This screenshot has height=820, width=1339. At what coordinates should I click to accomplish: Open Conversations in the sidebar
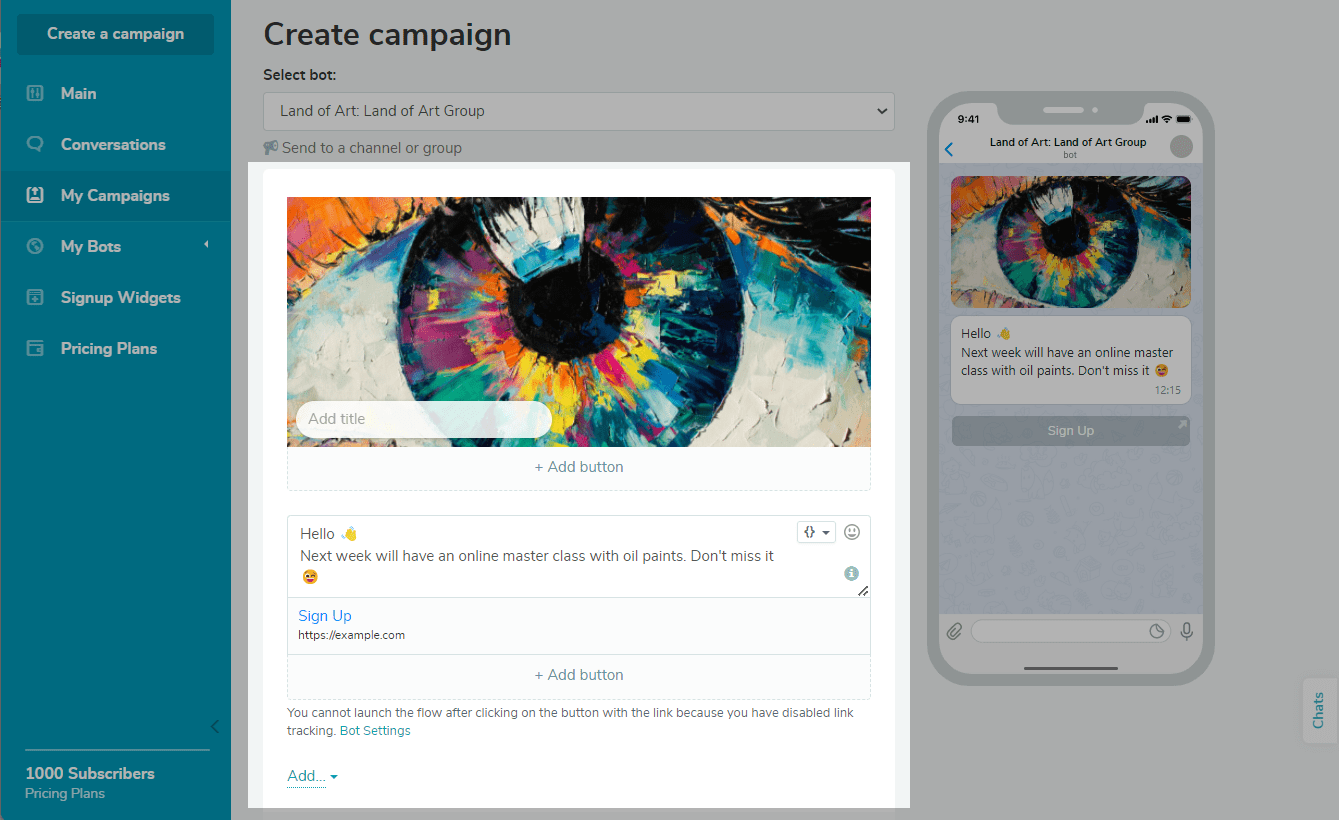pos(113,144)
